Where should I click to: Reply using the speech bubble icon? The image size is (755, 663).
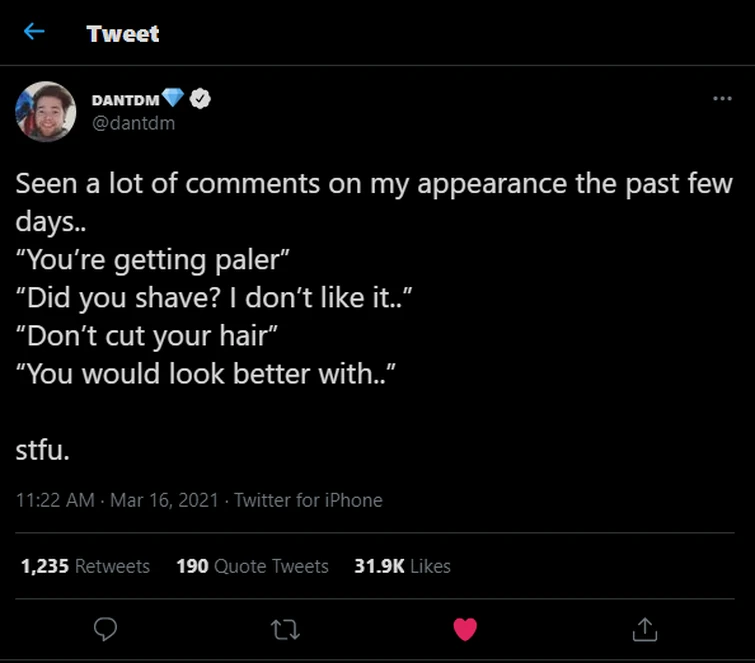click(x=105, y=628)
